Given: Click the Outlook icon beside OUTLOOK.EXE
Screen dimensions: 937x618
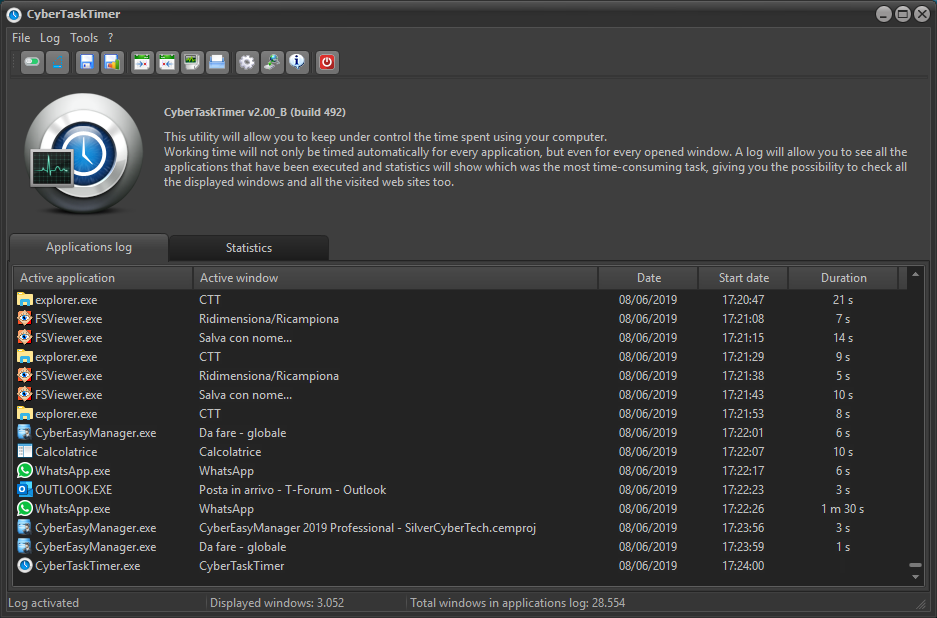Looking at the screenshot, I should click(x=25, y=489).
